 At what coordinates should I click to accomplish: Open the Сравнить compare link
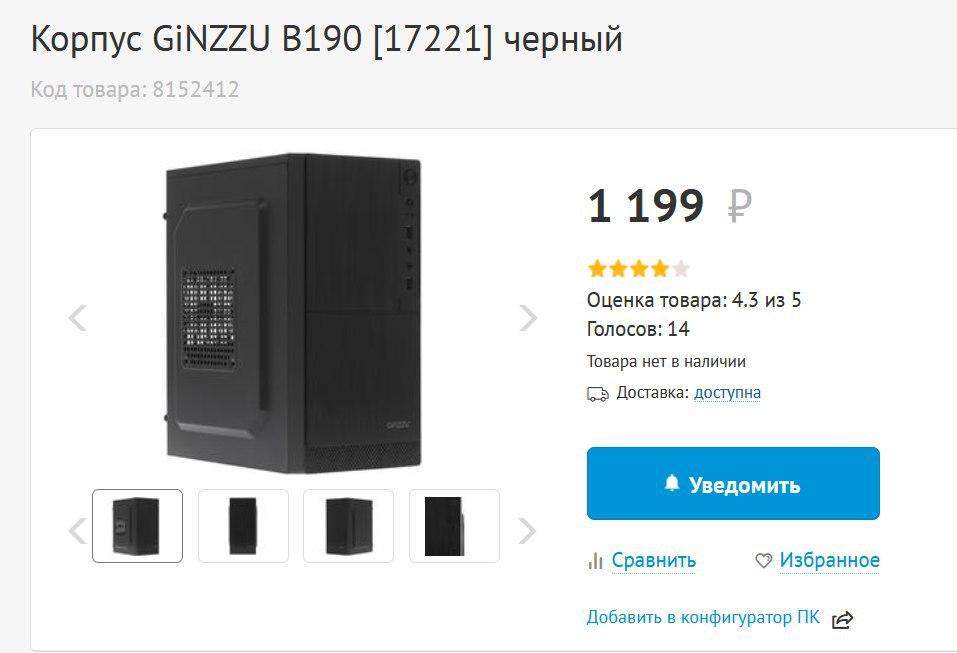654,560
